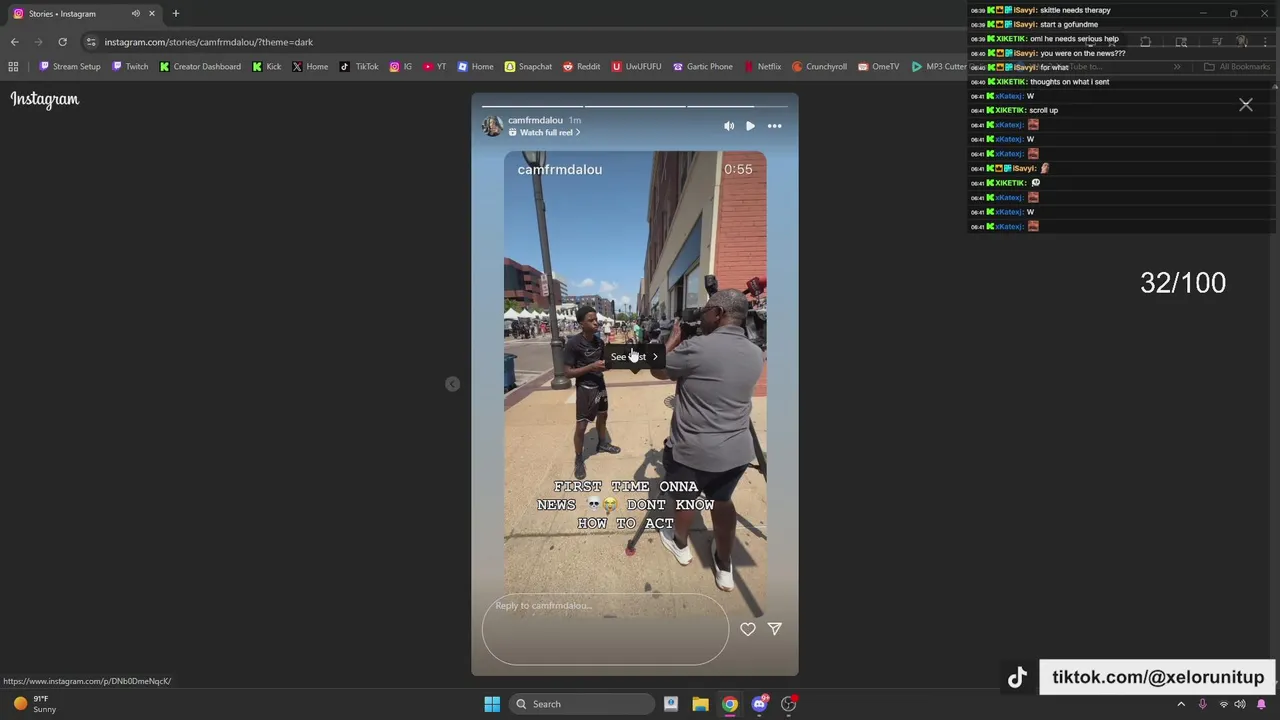The height and width of the screenshot is (720, 1280).
Task: Open the MP3 Cutter bookmark
Action: pyautogui.click(x=939, y=67)
